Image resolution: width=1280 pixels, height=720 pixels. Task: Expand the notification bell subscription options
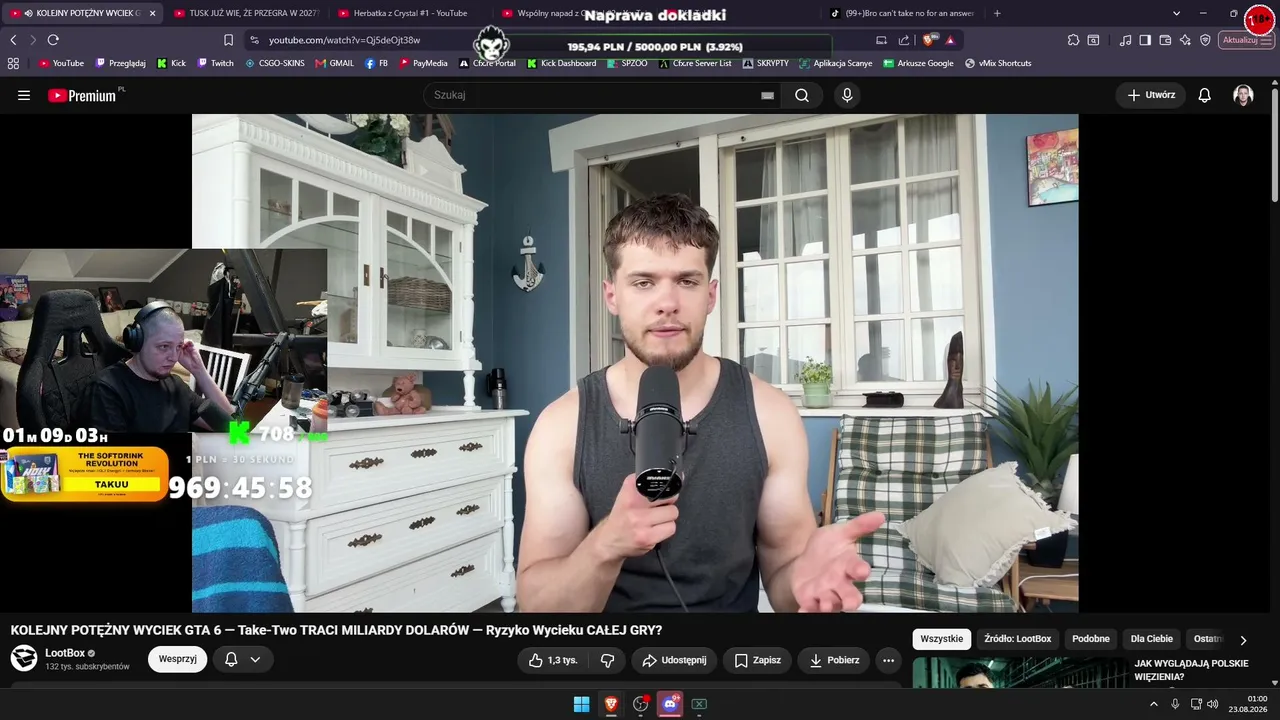tap(255, 660)
